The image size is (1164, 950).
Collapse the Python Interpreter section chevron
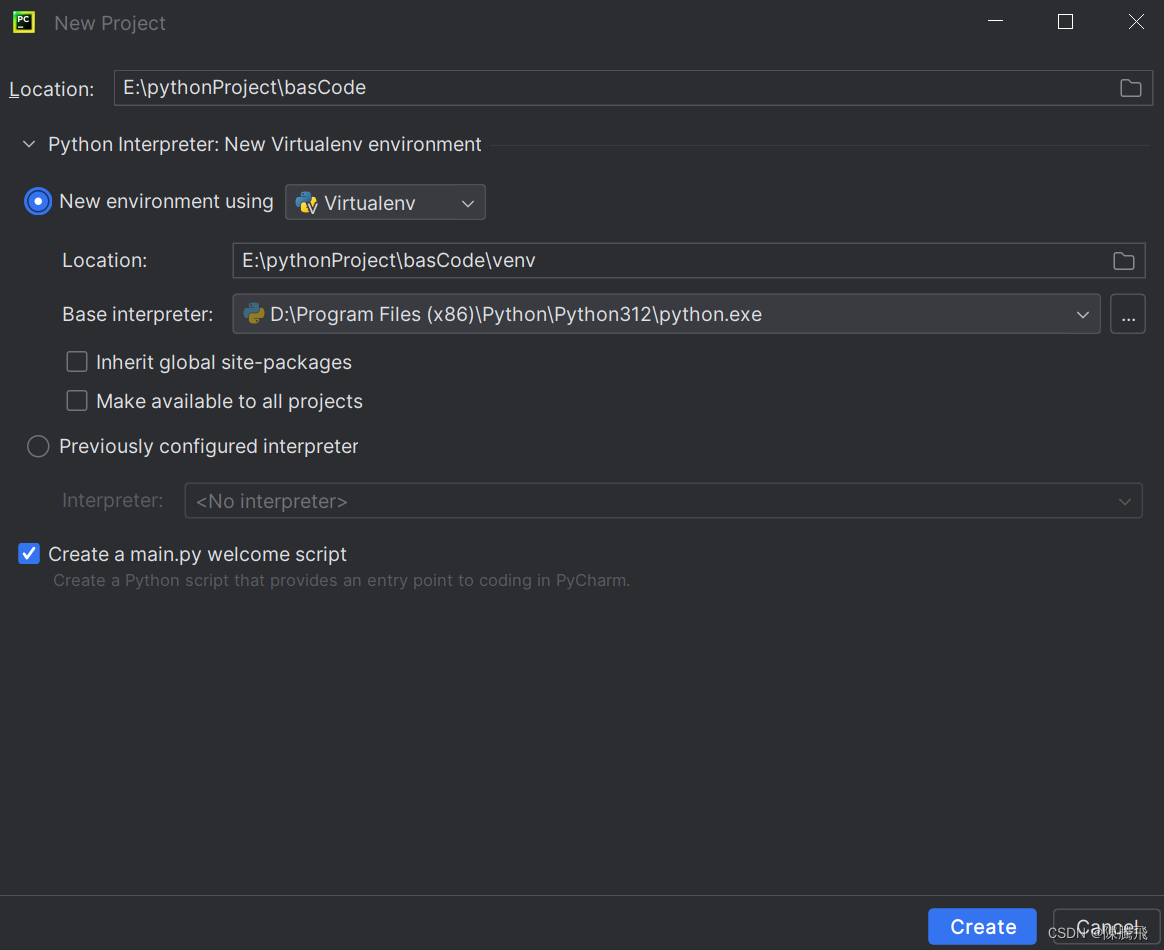click(29, 144)
